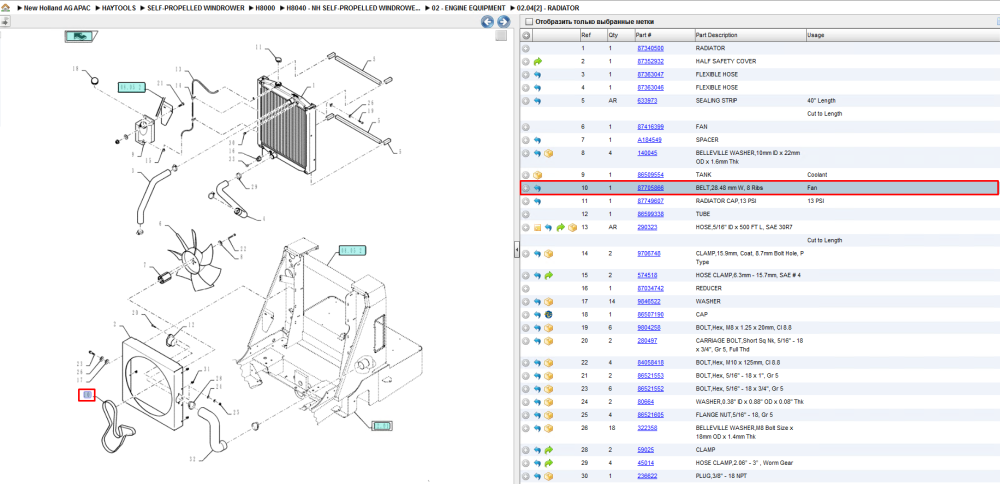Click green forward arrow in CLAMP 59025 row

548,450
